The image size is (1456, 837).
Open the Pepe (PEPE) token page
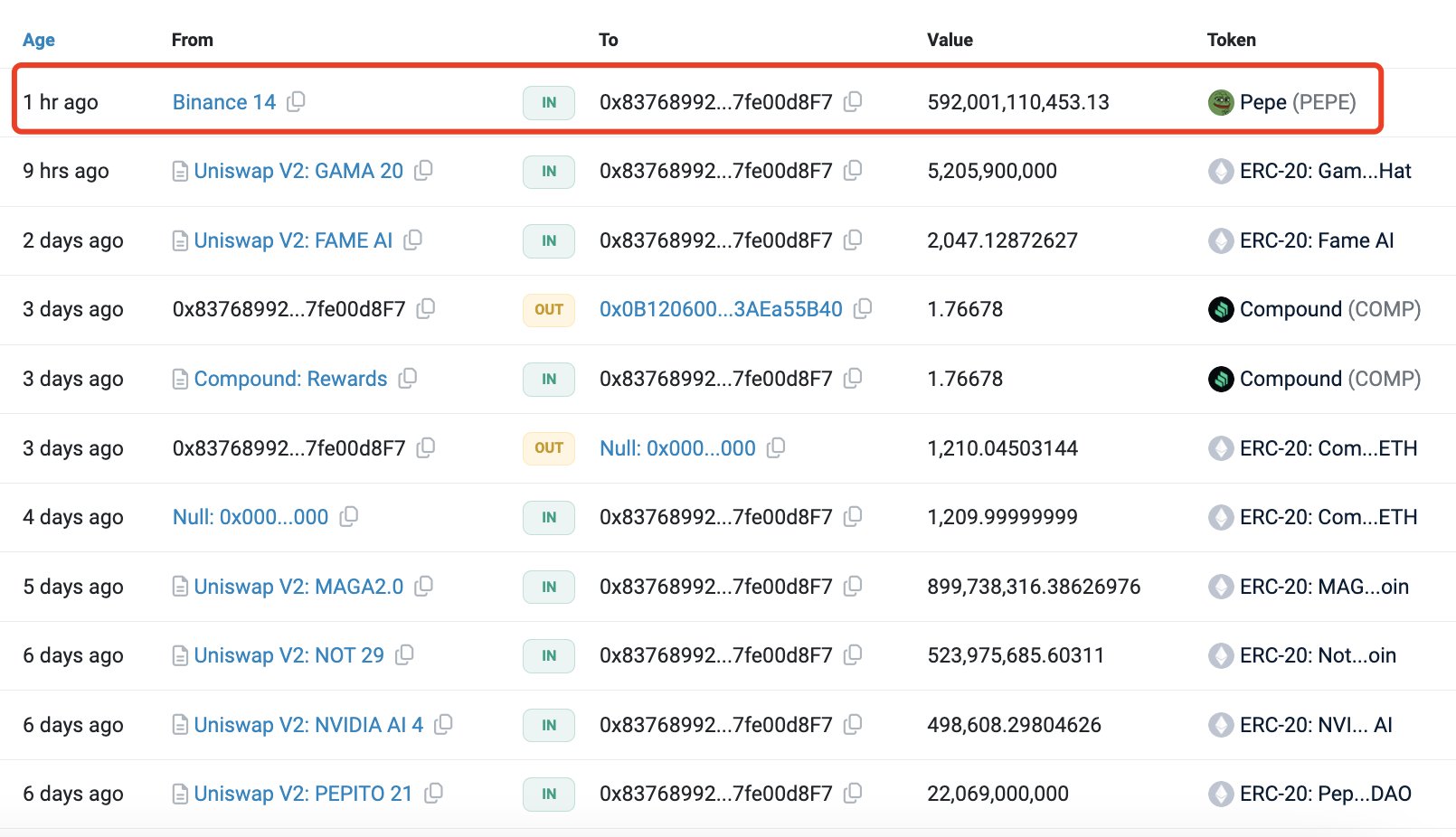point(1298,102)
